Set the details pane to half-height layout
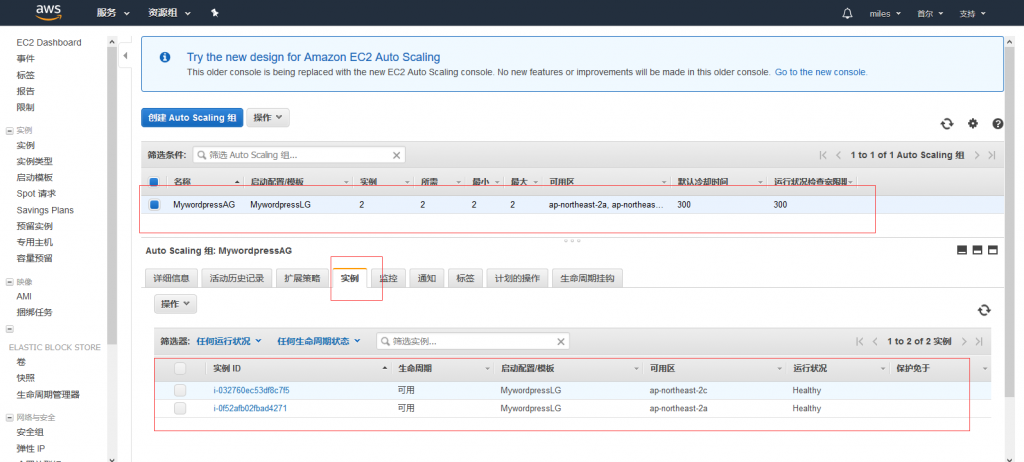Image resolution: width=1024 pixels, height=462 pixels. coord(978,250)
